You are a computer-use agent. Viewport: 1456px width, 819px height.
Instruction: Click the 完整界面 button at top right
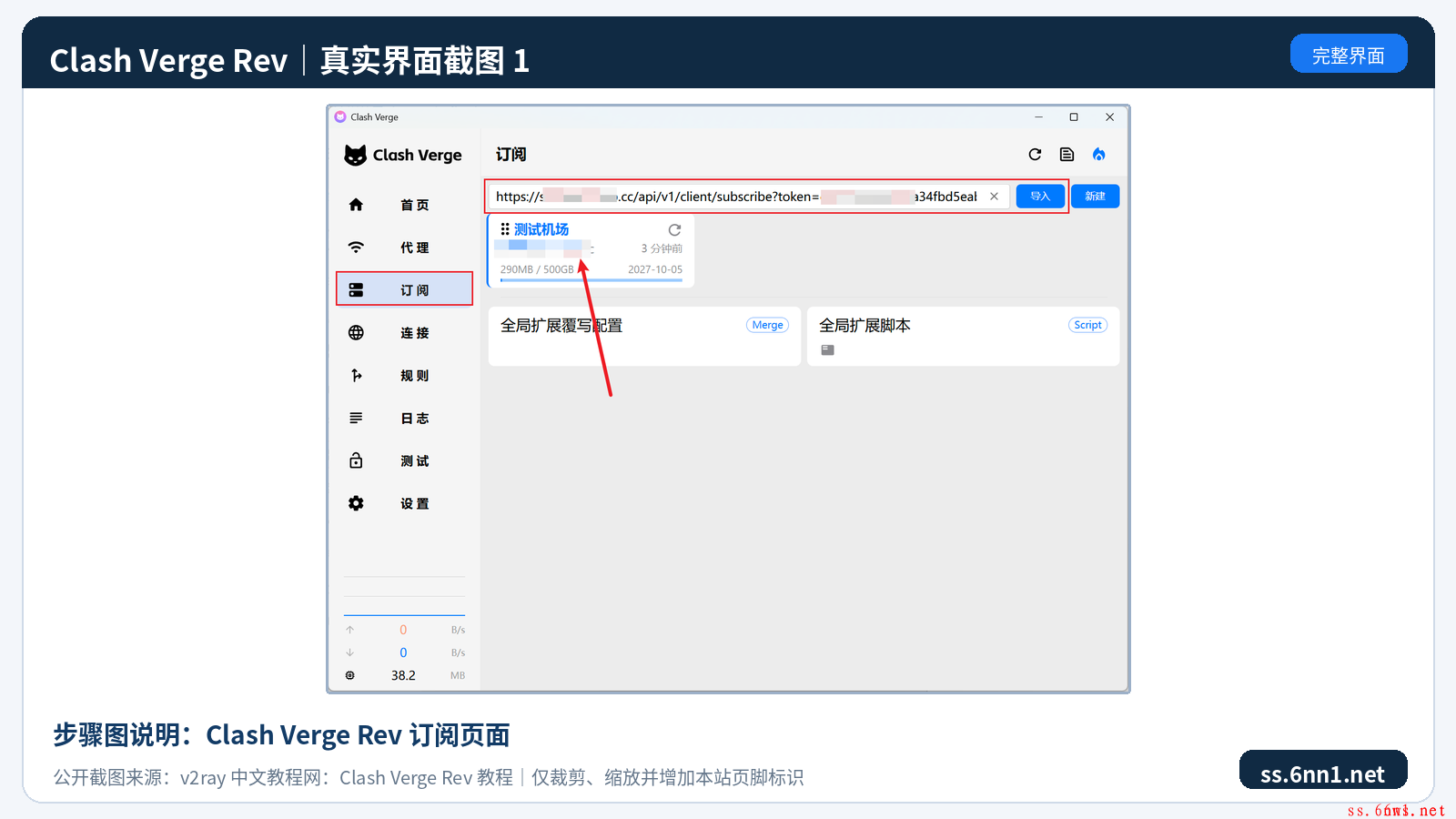point(1349,54)
